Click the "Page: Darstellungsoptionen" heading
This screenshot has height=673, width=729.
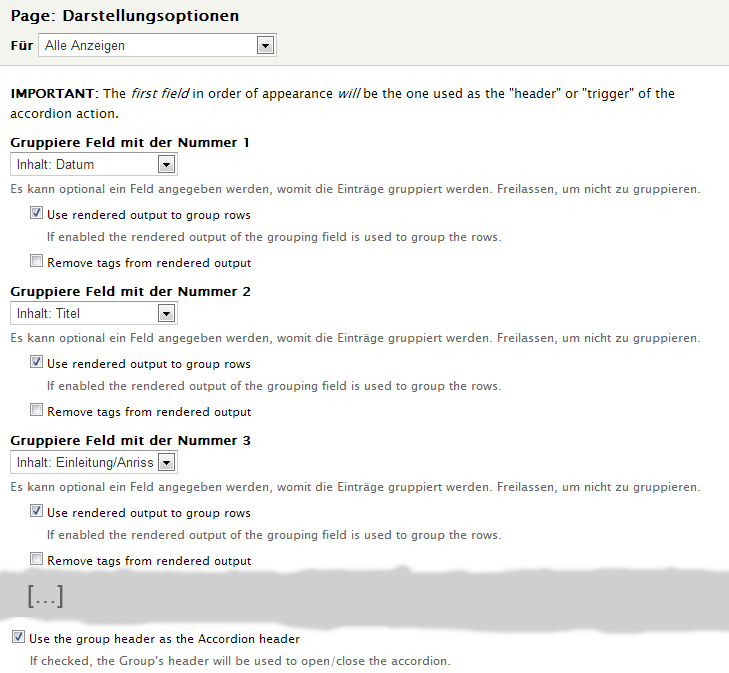(124, 16)
